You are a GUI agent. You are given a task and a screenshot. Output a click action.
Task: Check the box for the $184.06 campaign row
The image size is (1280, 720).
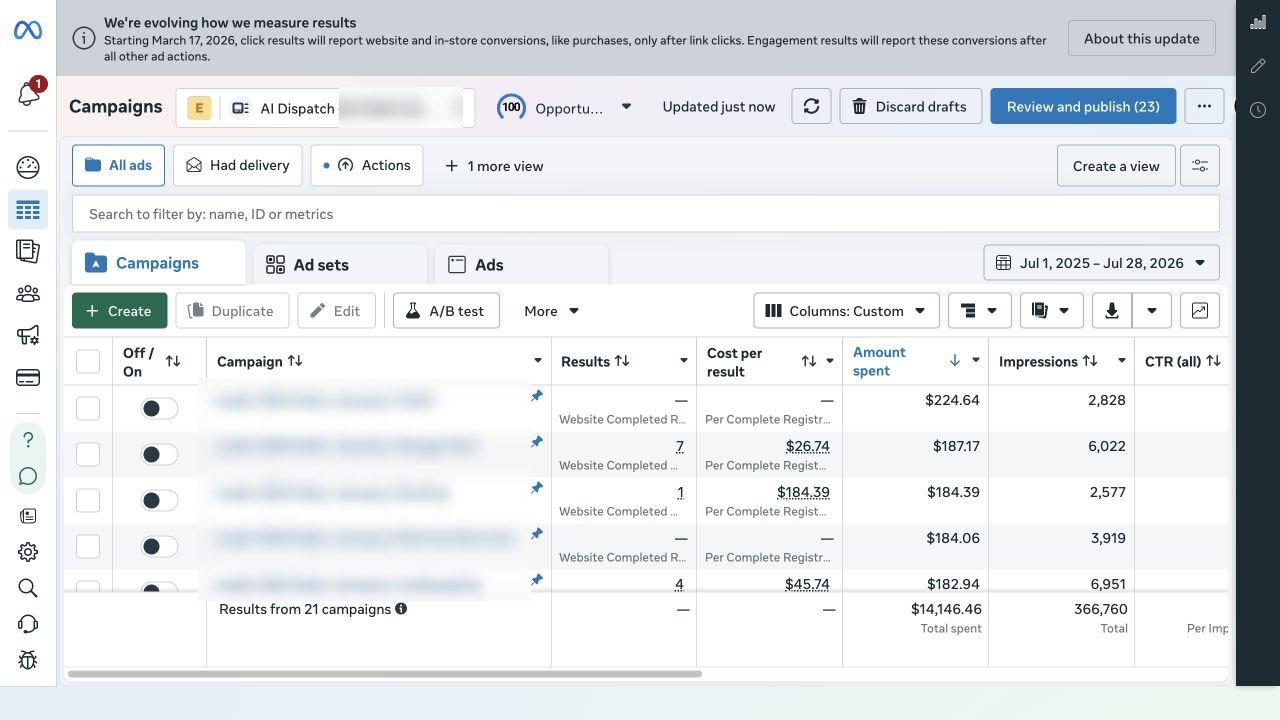pyautogui.click(x=88, y=546)
